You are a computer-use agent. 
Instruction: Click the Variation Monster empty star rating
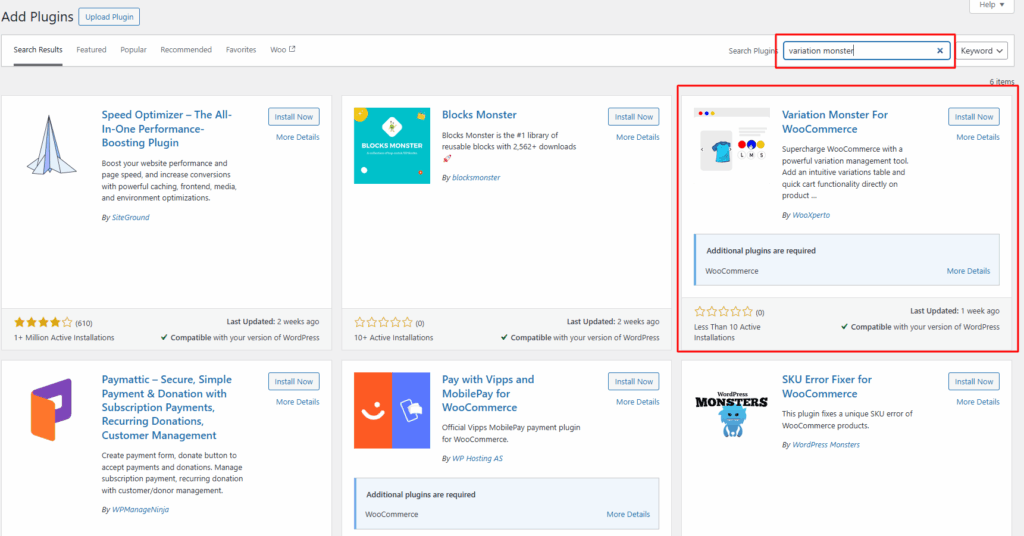[724, 312]
